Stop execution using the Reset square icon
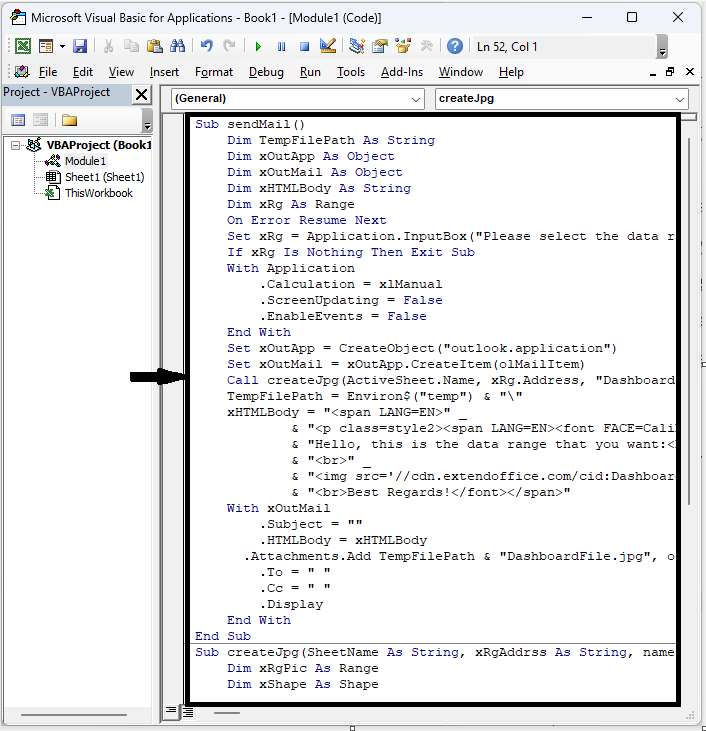Screen dimensions: 706x731 coord(304,46)
